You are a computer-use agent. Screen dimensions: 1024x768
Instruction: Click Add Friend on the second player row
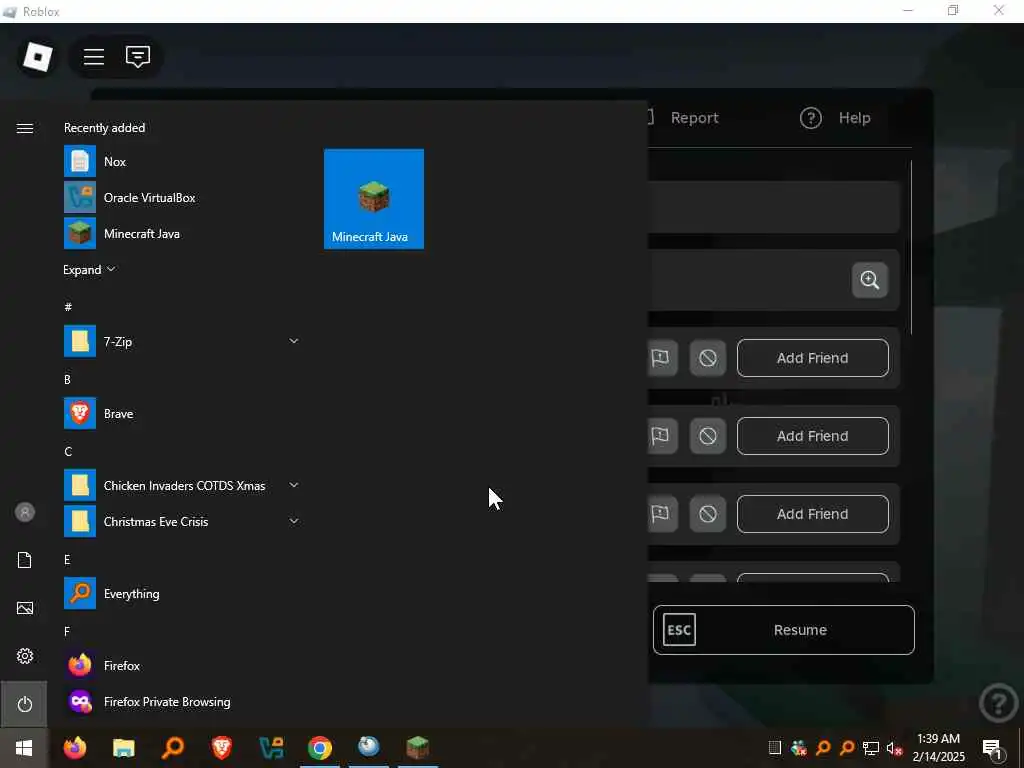pos(812,436)
